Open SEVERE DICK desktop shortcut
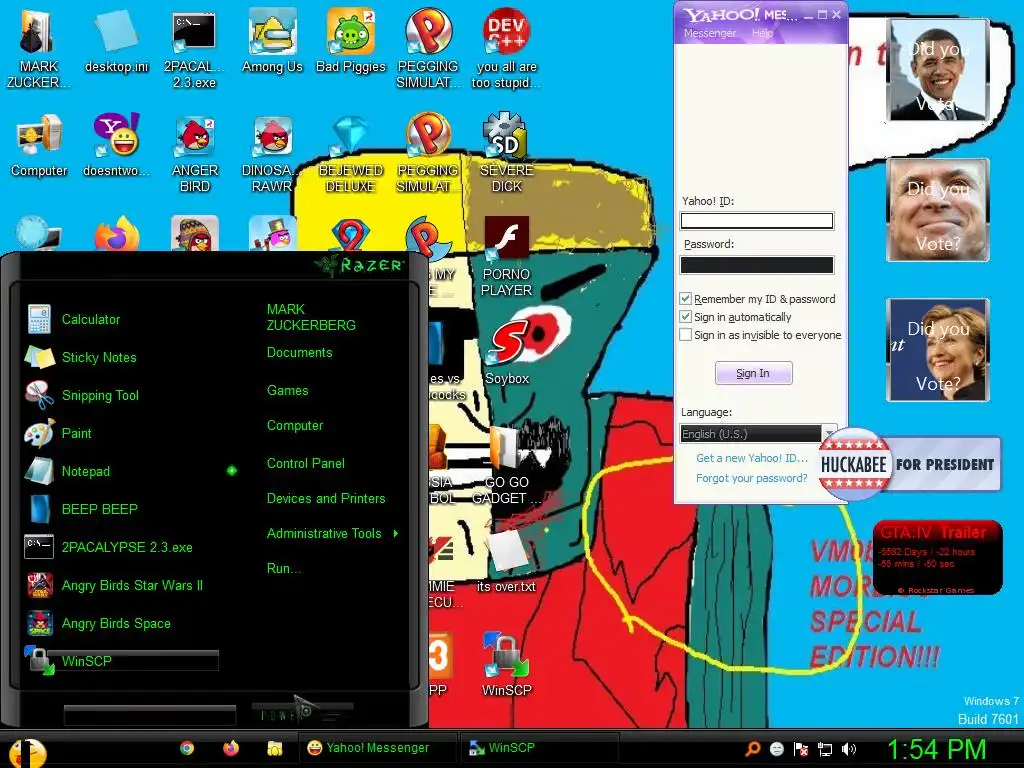This screenshot has width=1024, height=768. pos(506,153)
